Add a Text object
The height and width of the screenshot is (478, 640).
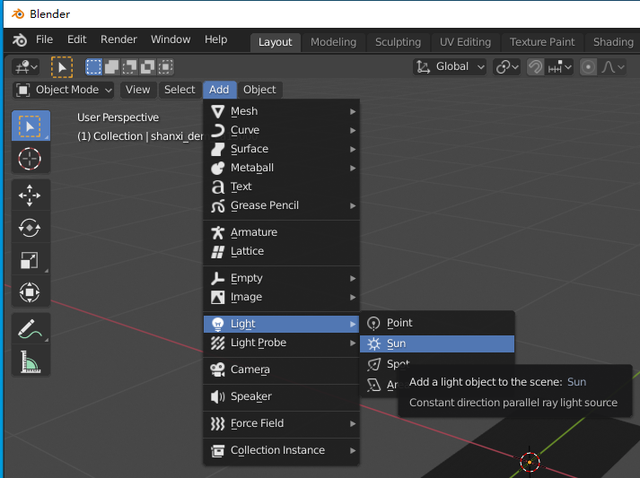click(282, 187)
